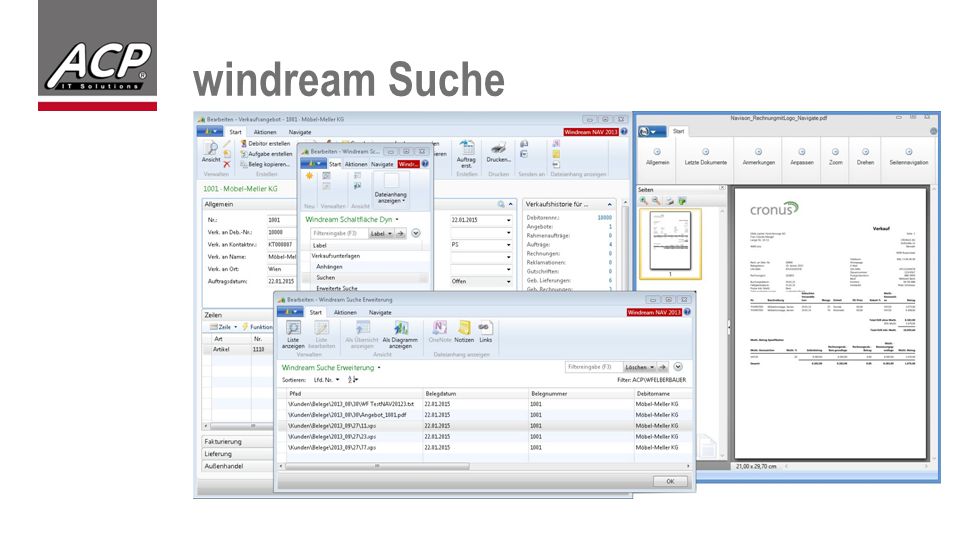This screenshot has width=960, height=540.
Task: Open application menu dropdown in Suche Erweiterung window
Action: pyautogui.click(x=290, y=312)
